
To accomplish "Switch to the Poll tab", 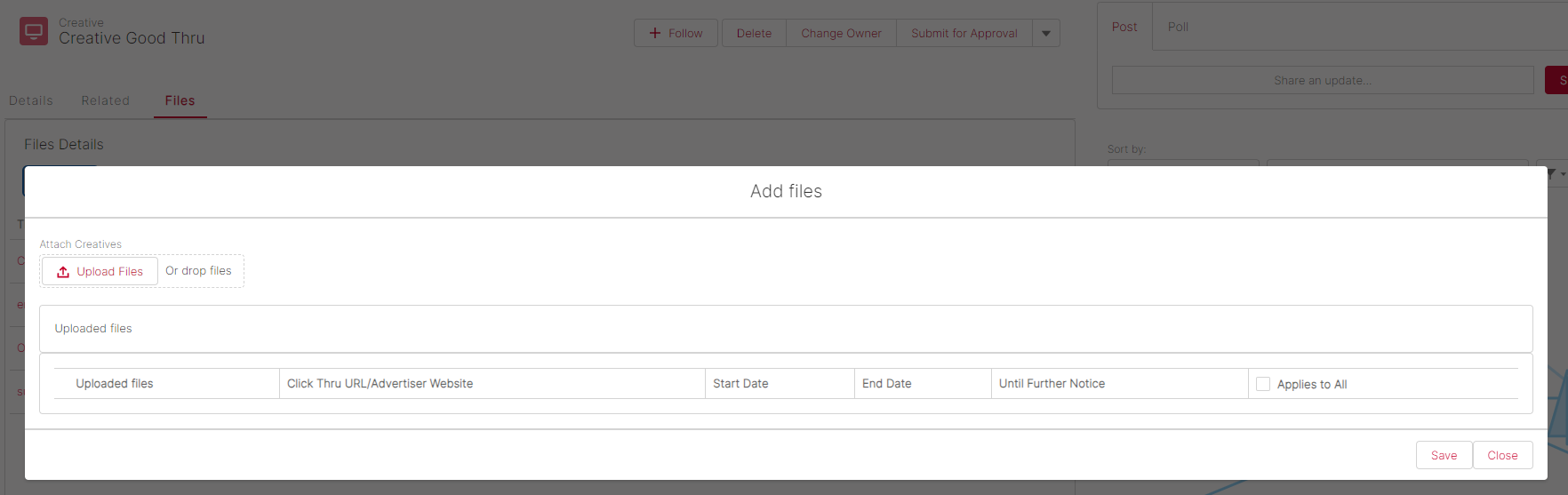I will click(1178, 27).
